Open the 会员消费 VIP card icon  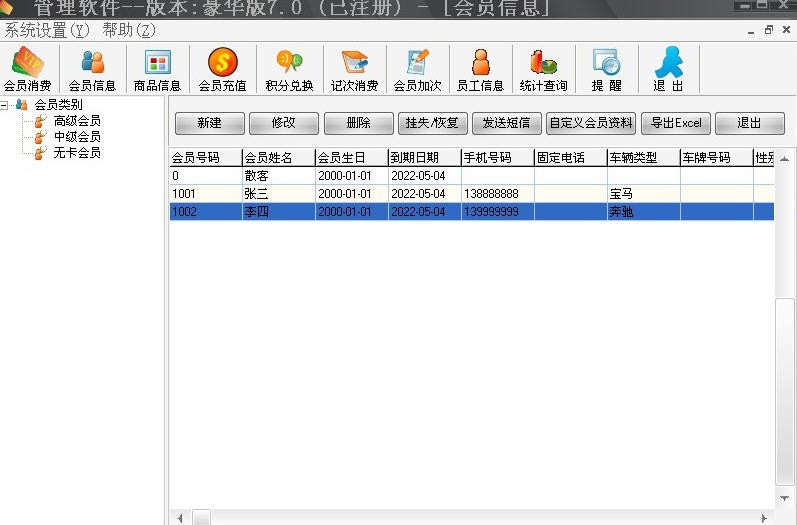(x=28, y=62)
